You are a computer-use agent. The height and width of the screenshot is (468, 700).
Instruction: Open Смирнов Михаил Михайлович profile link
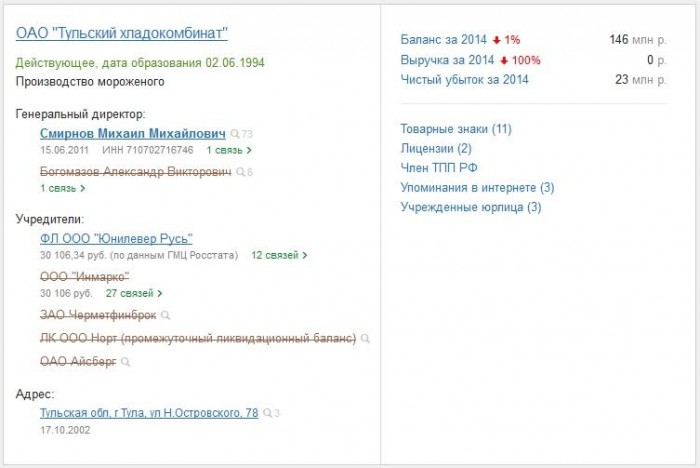(x=133, y=133)
